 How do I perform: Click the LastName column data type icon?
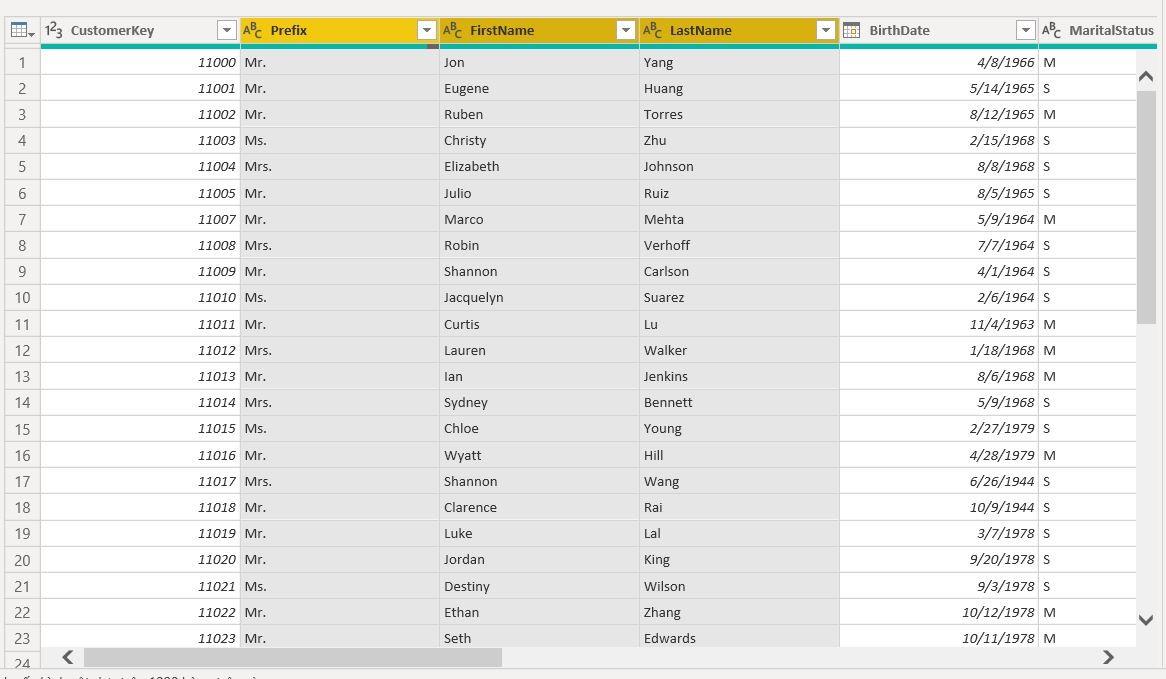coord(652,31)
